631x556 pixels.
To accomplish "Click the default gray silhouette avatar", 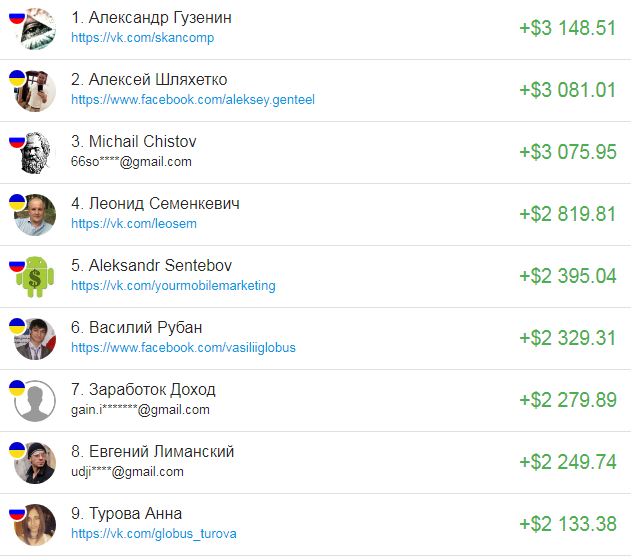I will click(35, 401).
